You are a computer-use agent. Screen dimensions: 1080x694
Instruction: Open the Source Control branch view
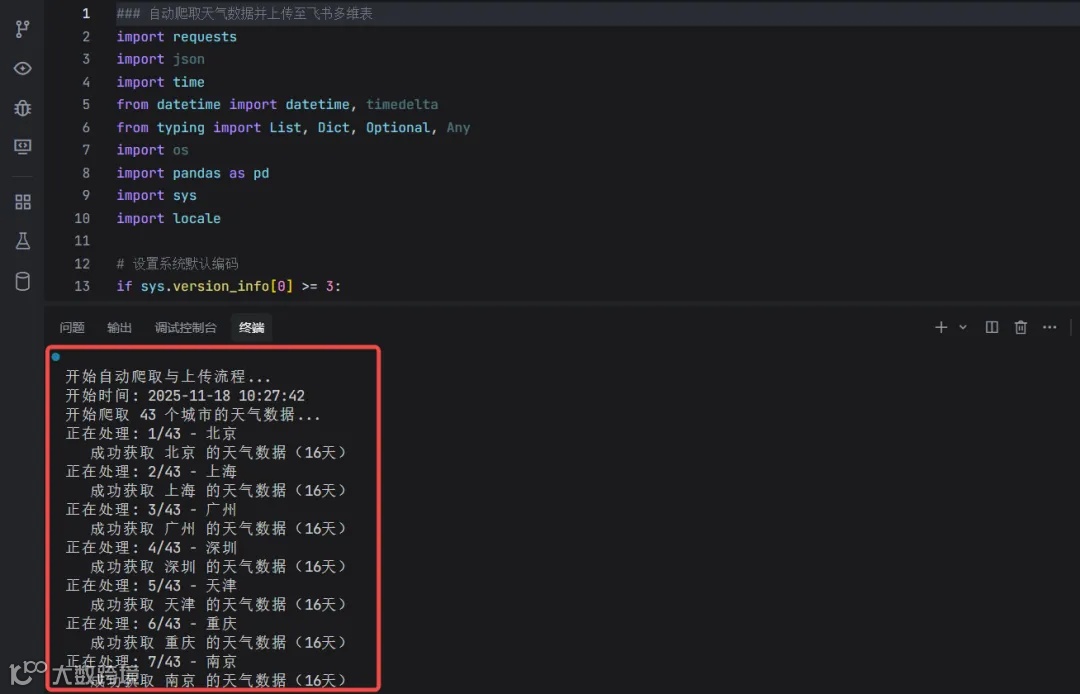coord(23,29)
